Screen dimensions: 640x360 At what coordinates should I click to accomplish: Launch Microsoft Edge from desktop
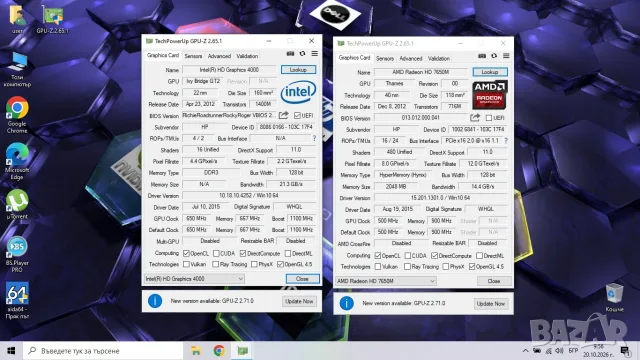17,162
